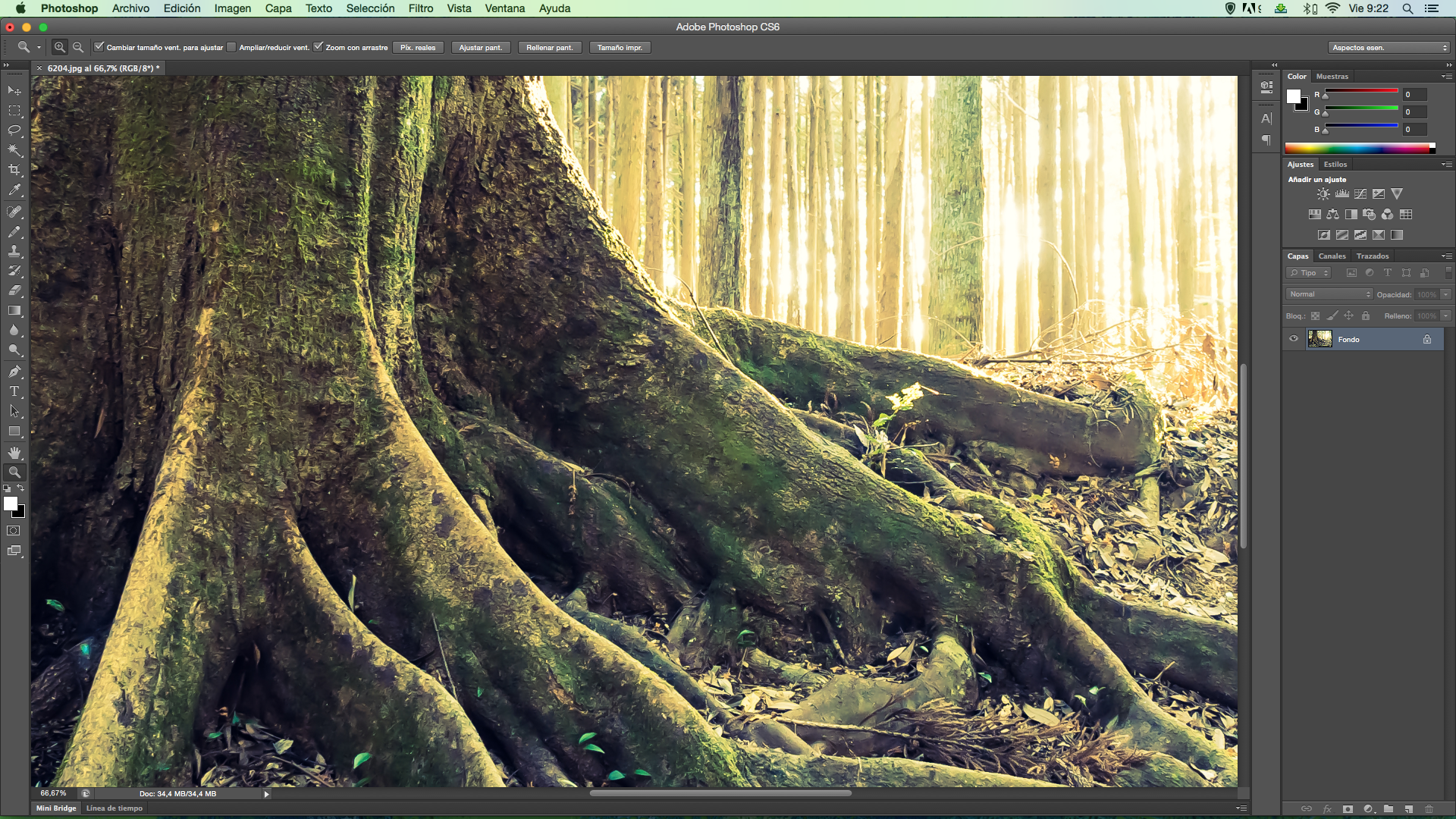Select the Lasso tool
The image size is (1456, 819).
coord(14,130)
